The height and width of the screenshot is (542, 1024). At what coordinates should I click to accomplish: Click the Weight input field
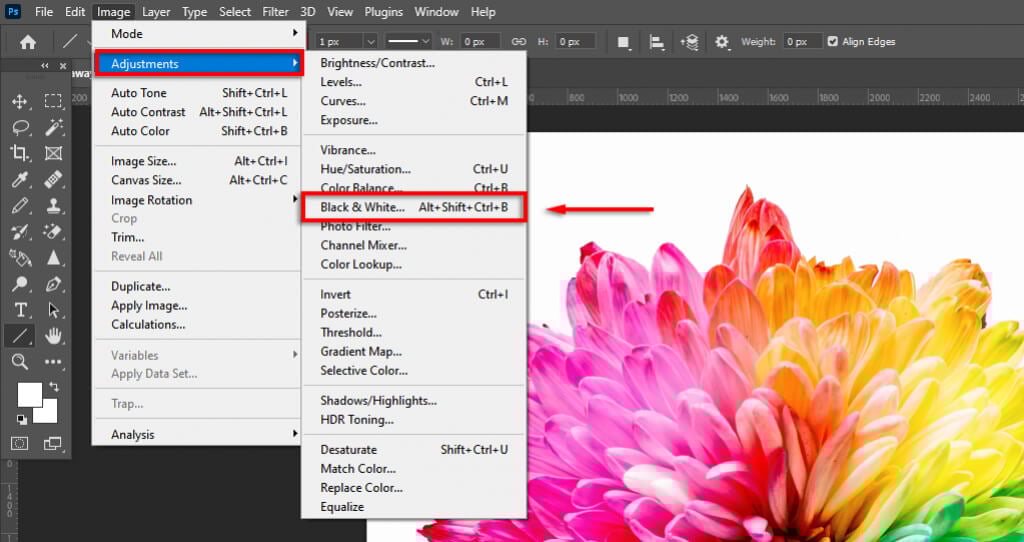click(802, 42)
